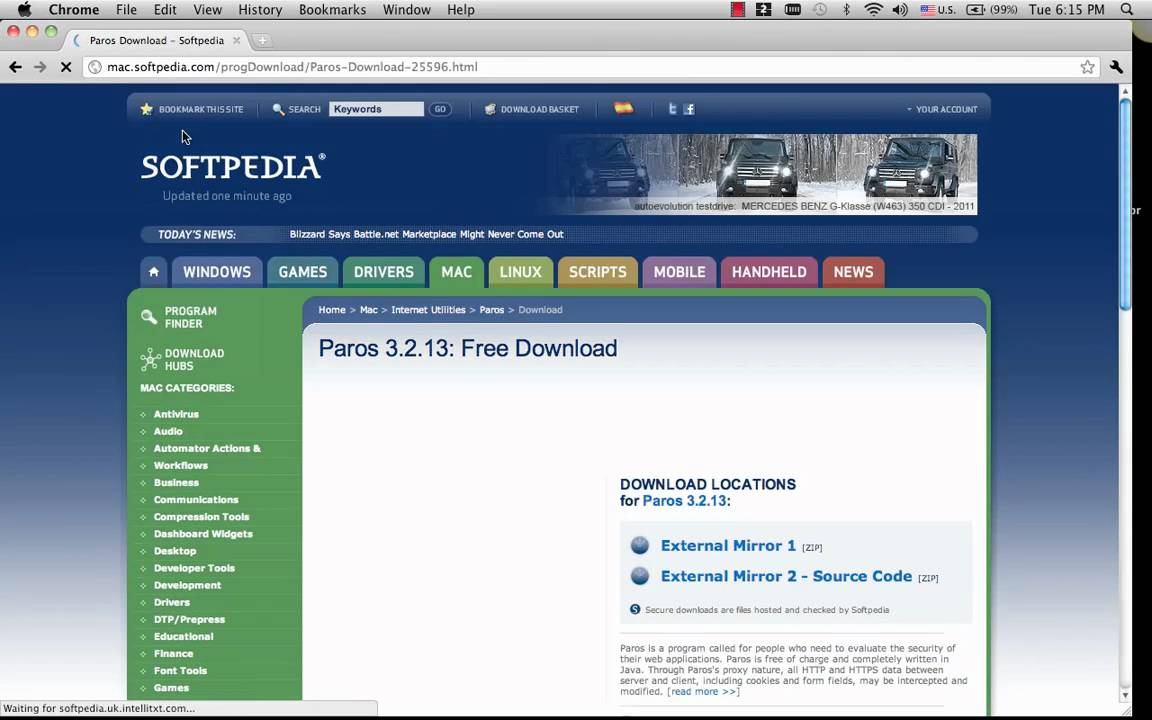Open the Educational category
The width and height of the screenshot is (1152, 720).
pos(184,636)
